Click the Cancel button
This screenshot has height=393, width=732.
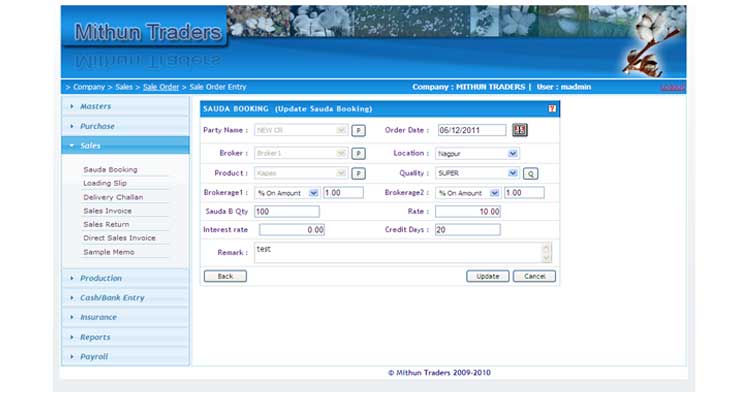pyautogui.click(x=534, y=276)
